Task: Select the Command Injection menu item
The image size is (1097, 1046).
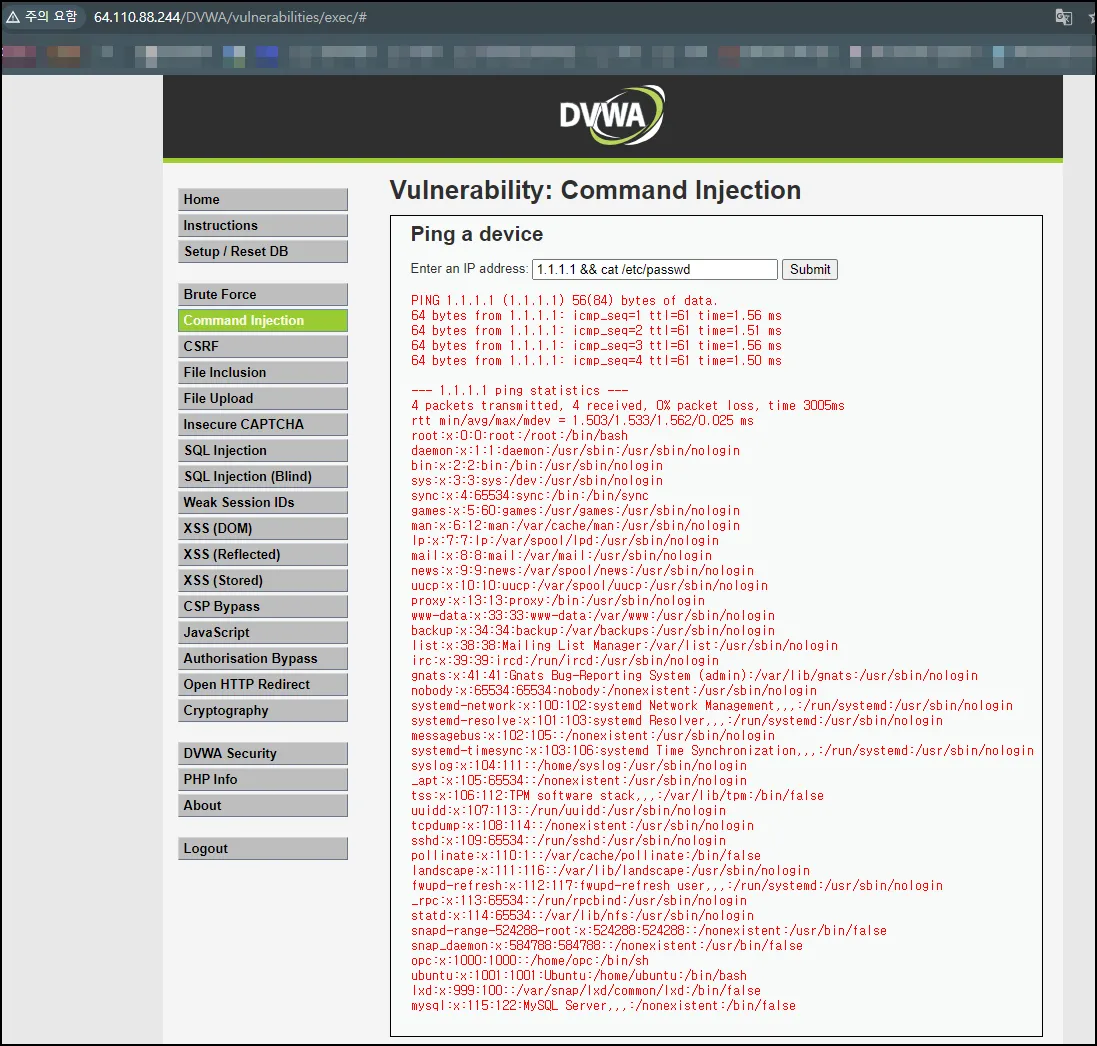Action: click(x=262, y=320)
